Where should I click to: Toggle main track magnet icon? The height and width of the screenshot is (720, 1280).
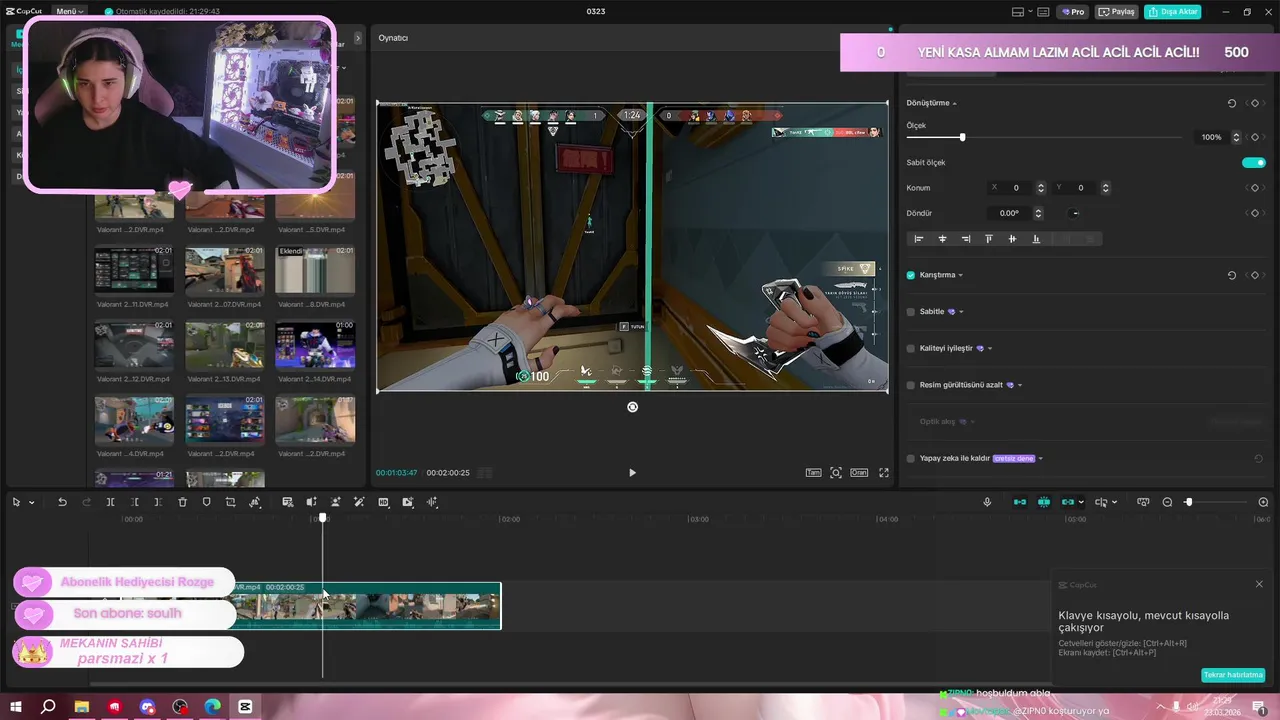[1020, 502]
